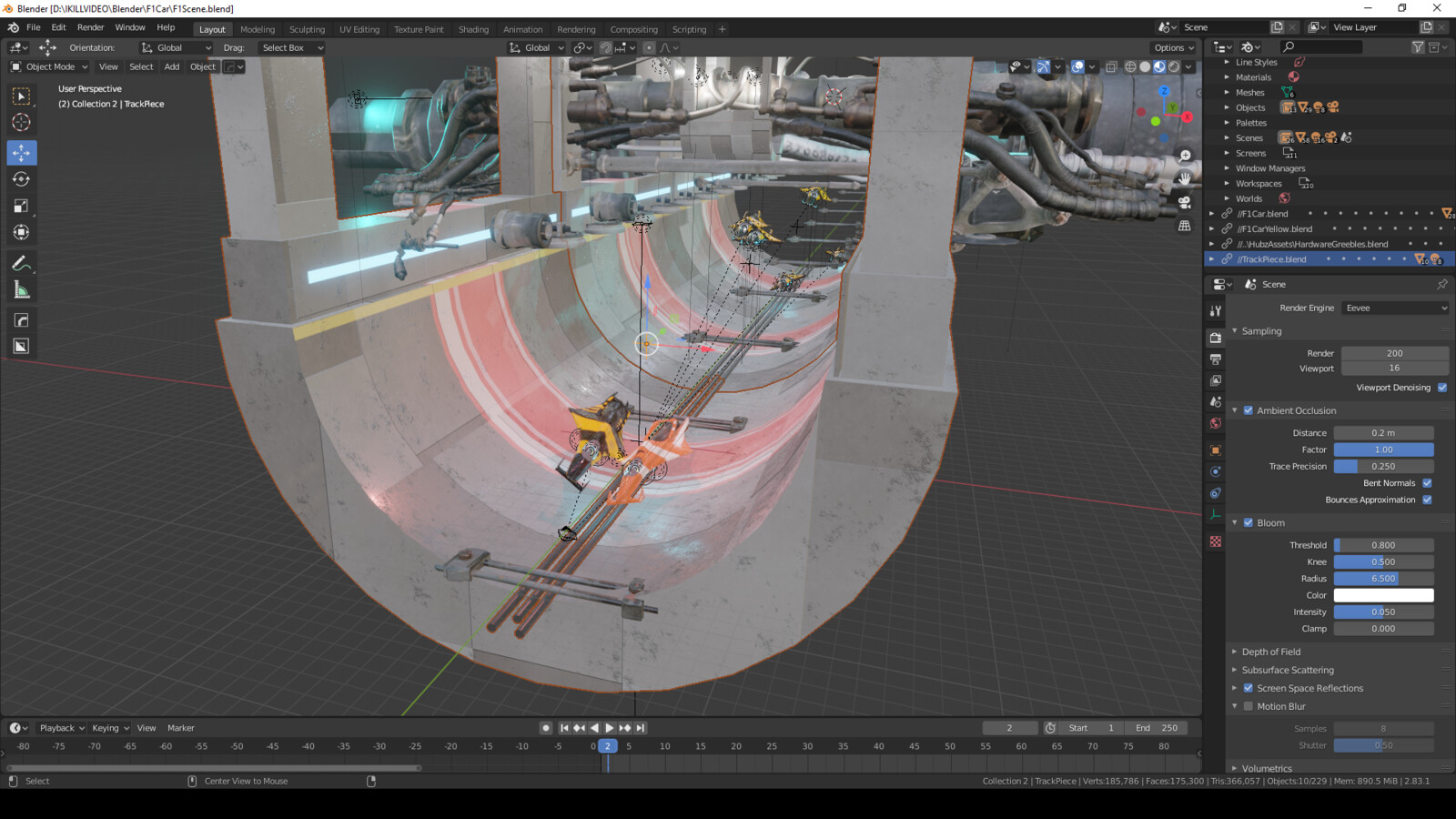Image resolution: width=1456 pixels, height=819 pixels.
Task: Open the View Layer properties tab
Action: pyautogui.click(x=1216, y=380)
